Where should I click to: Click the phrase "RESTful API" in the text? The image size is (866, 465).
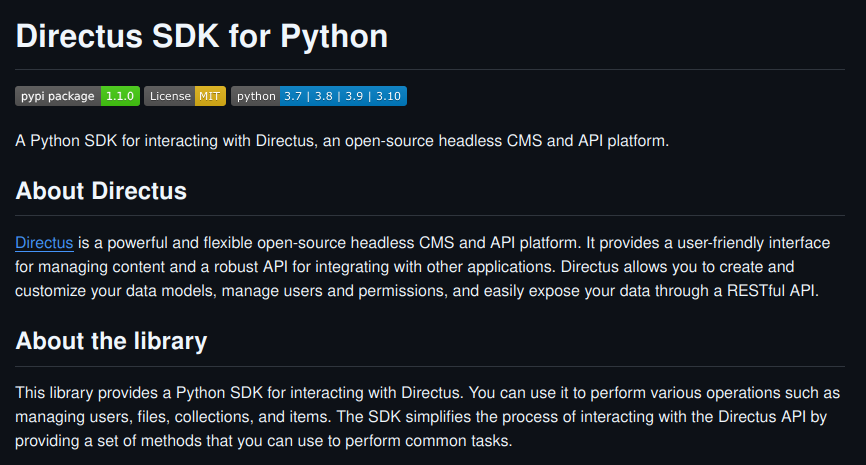(774, 291)
